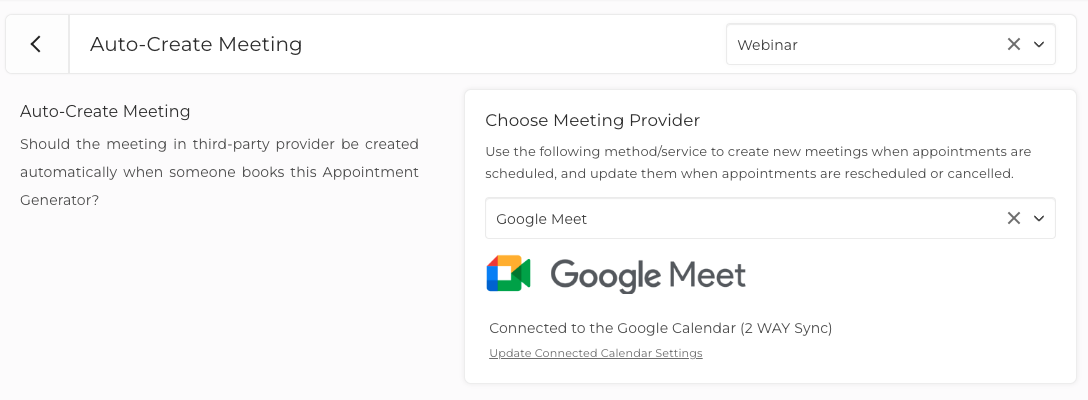The width and height of the screenshot is (1088, 400).
Task: Expand the Google Meet provider chevron
Action: [1039, 218]
